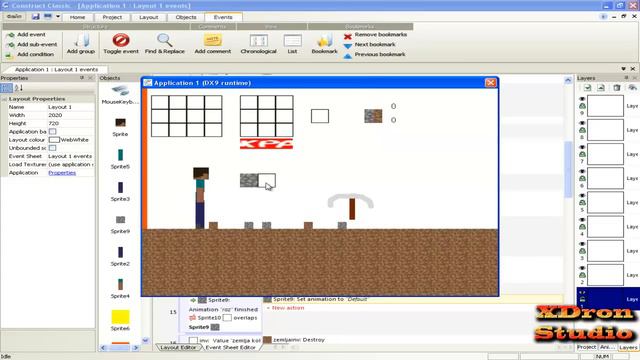This screenshot has width=640, height=360.
Task: Go to Next bookmark
Action: [x=375, y=44]
